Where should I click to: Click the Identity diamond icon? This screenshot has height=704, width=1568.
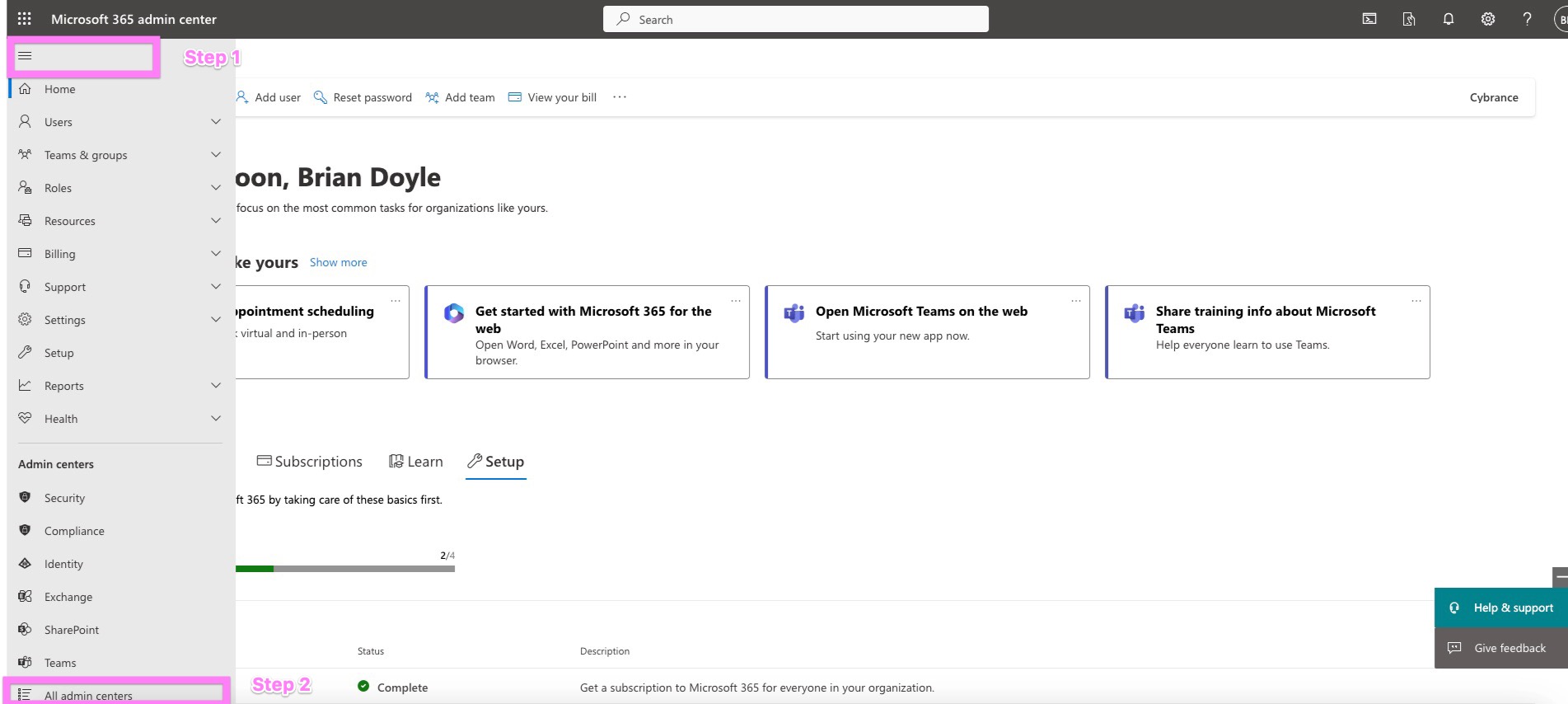click(x=25, y=563)
